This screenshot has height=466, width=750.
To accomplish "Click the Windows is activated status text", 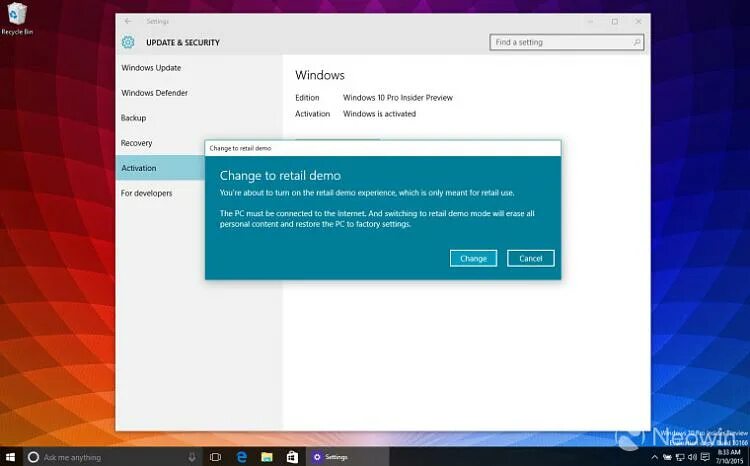I will click(379, 114).
